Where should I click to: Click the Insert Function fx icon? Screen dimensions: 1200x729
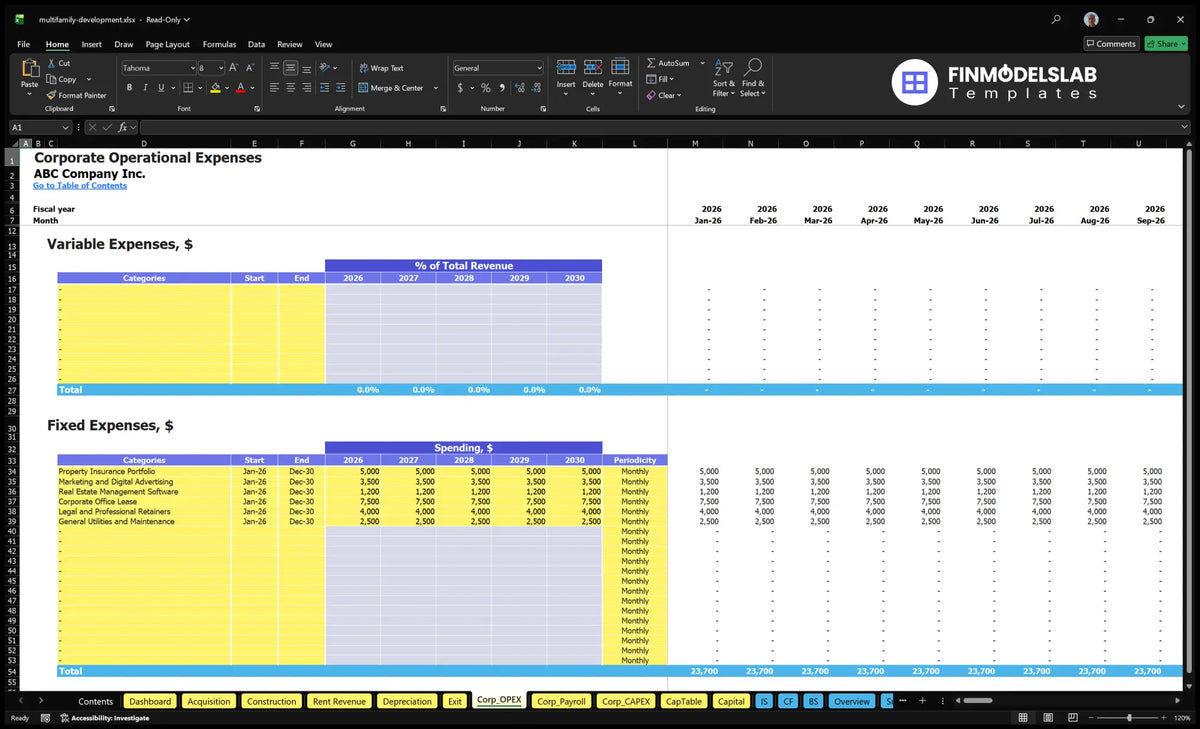pos(123,127)
